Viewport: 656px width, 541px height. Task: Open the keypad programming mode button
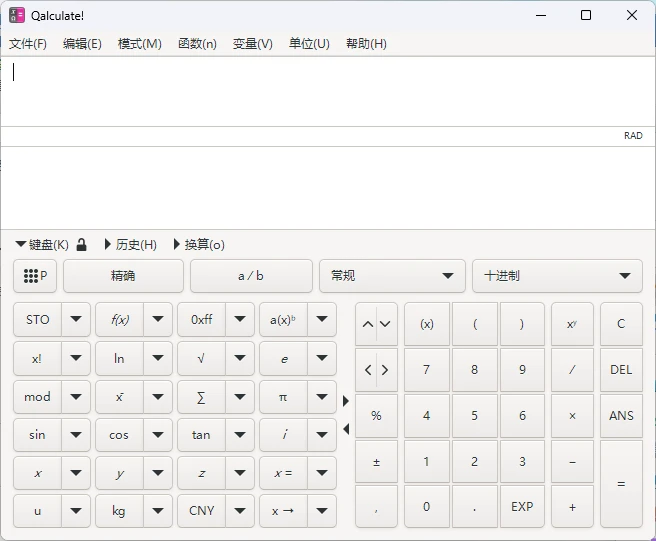click(x=35, y=276)
